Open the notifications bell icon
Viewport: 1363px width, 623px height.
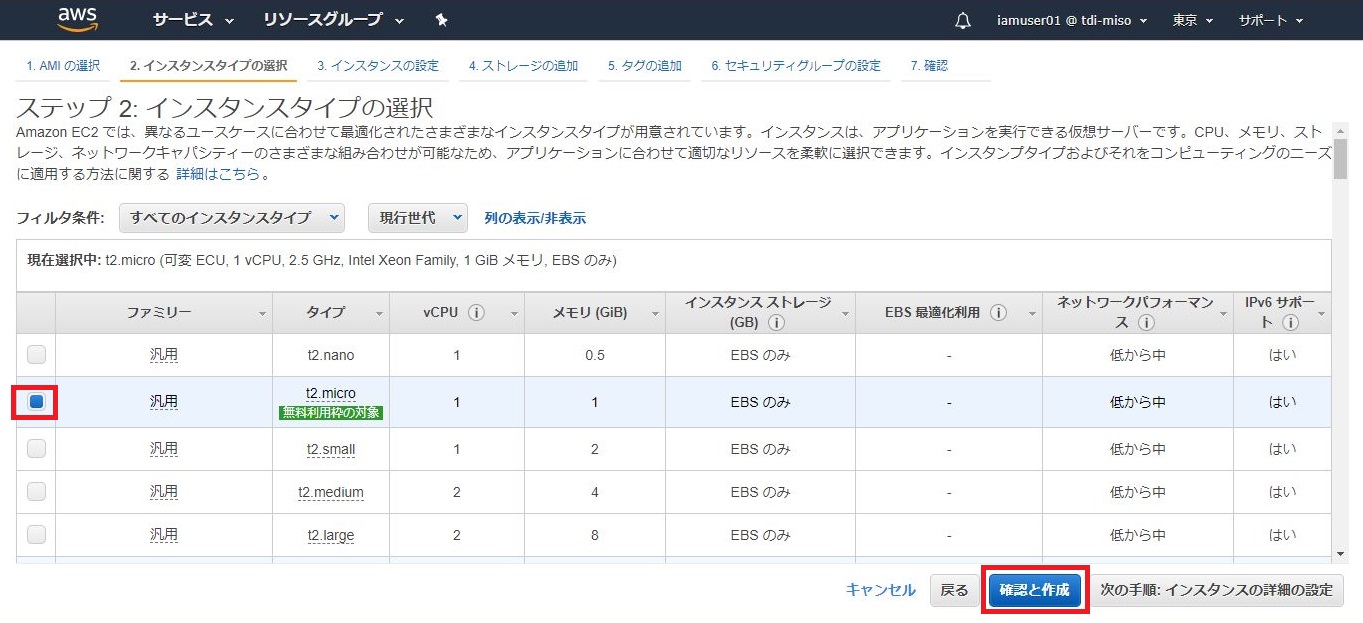[x=963, y=20]
